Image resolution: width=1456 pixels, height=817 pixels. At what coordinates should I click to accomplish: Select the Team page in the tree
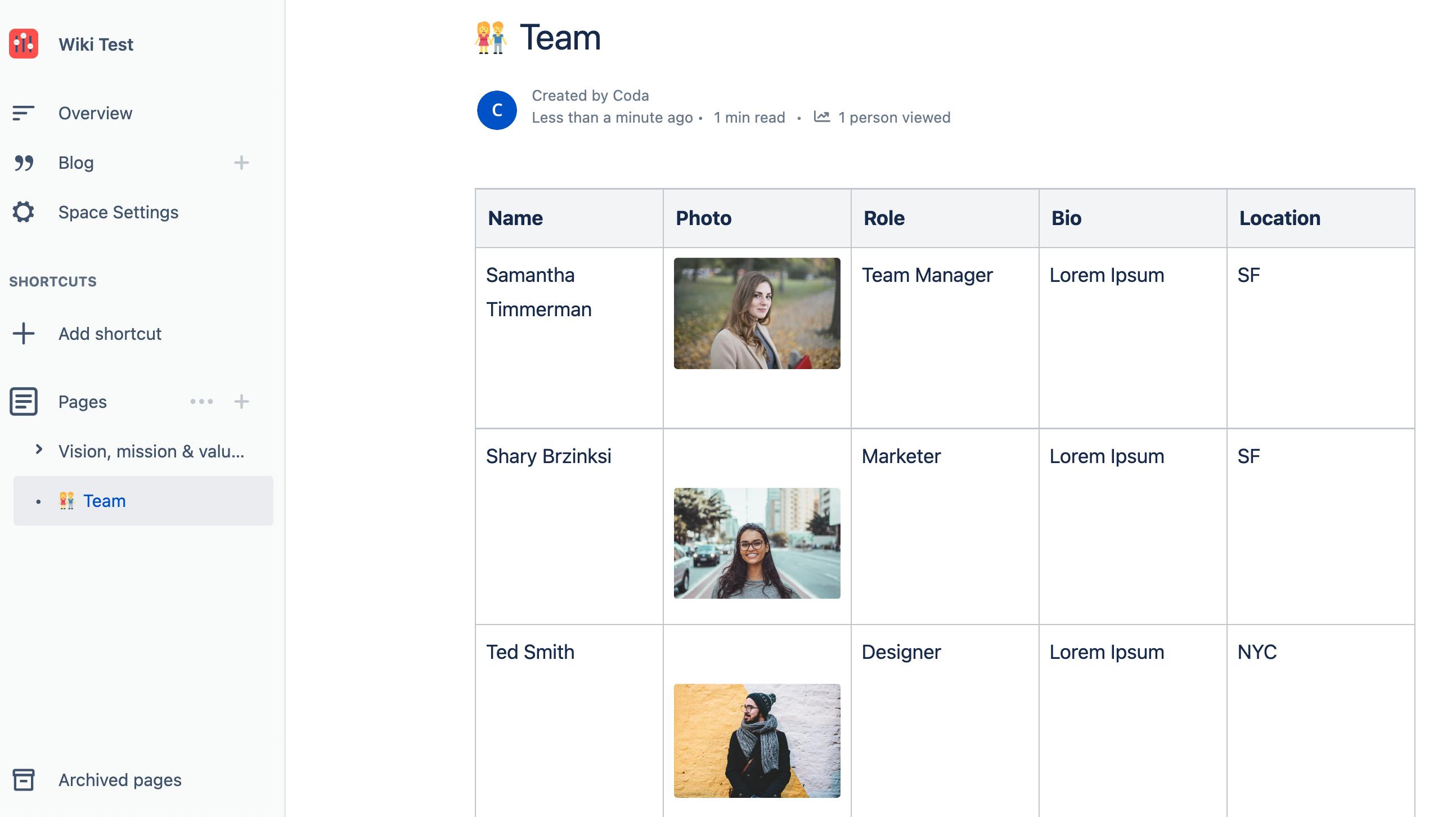tap(143, 501)
